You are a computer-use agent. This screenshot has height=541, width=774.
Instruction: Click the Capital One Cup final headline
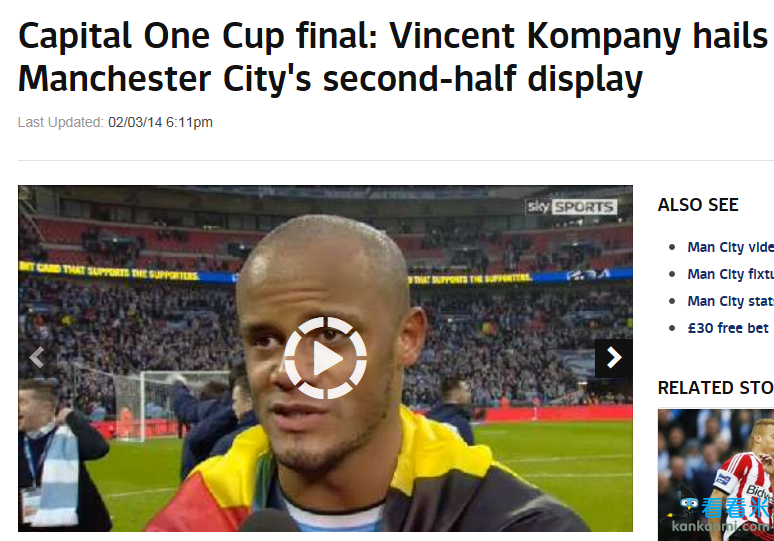[393, 57]
